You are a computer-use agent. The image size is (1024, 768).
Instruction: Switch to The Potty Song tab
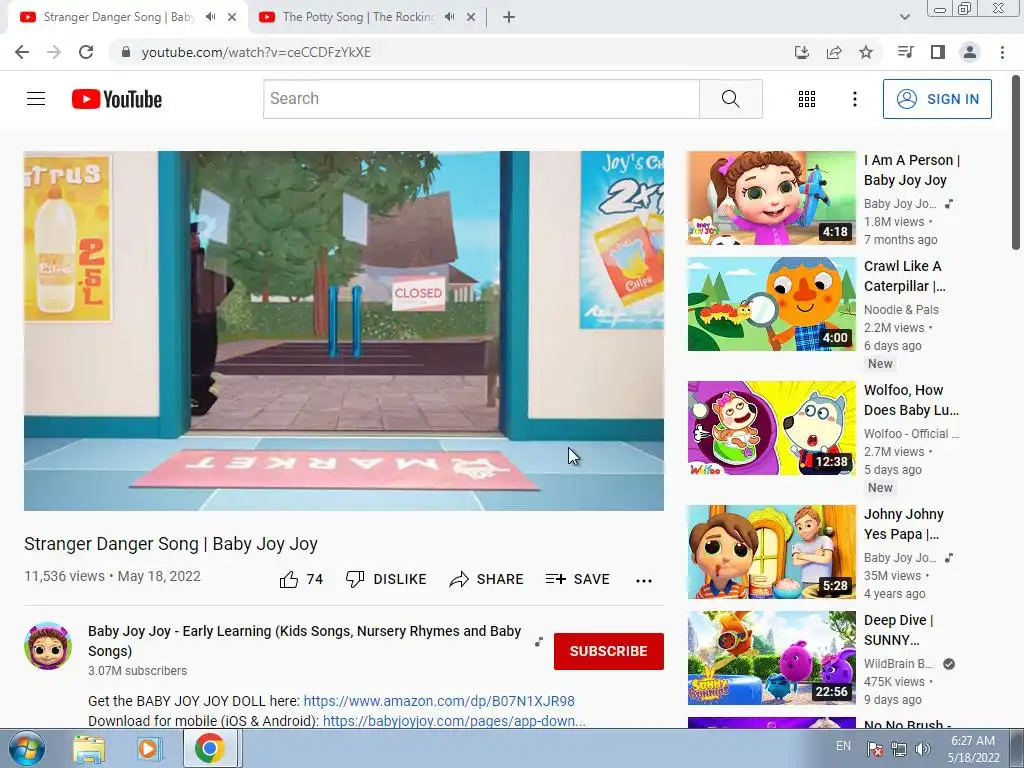(x=358, y=17)
